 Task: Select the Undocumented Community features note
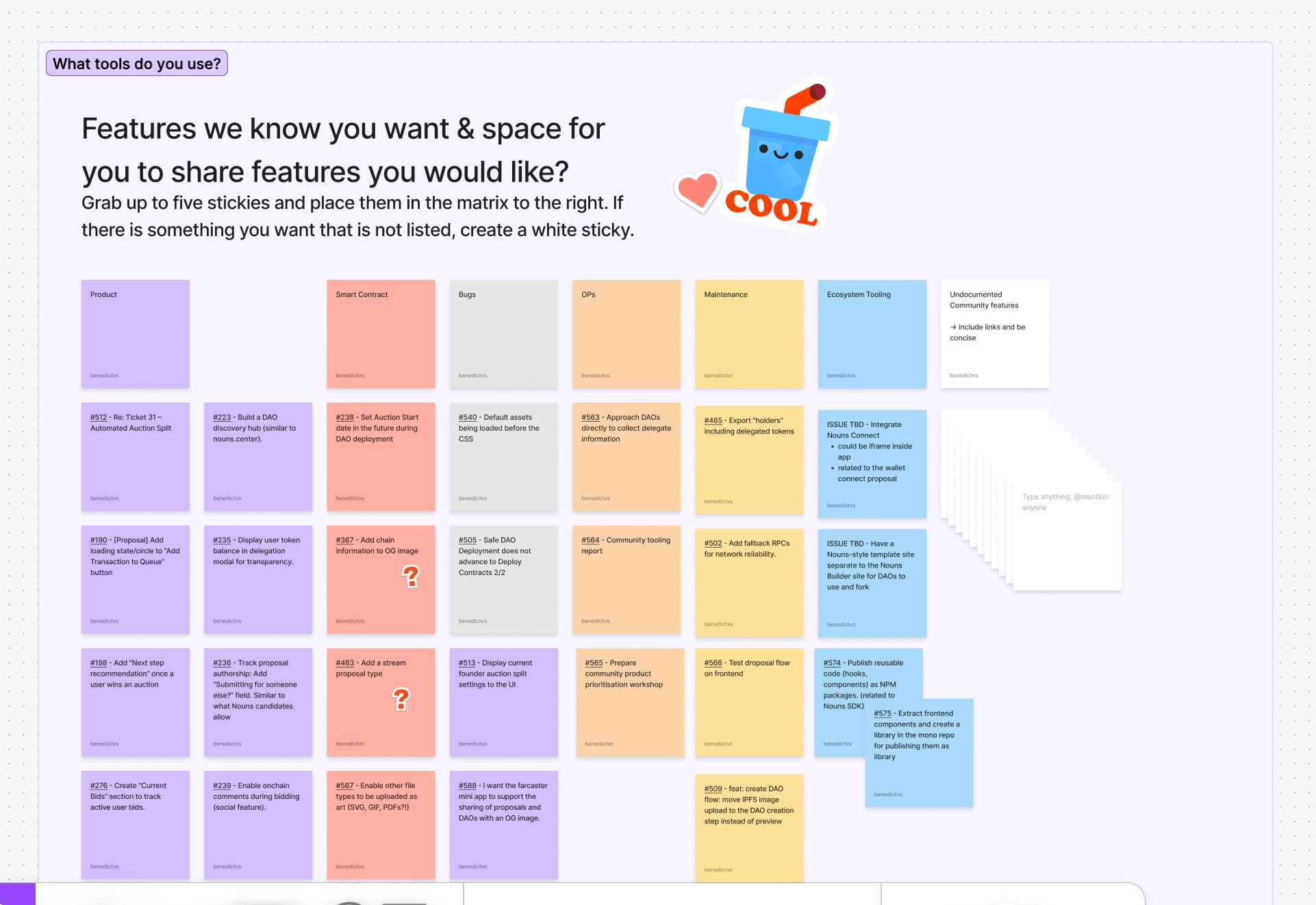click(x=994, y=334)
